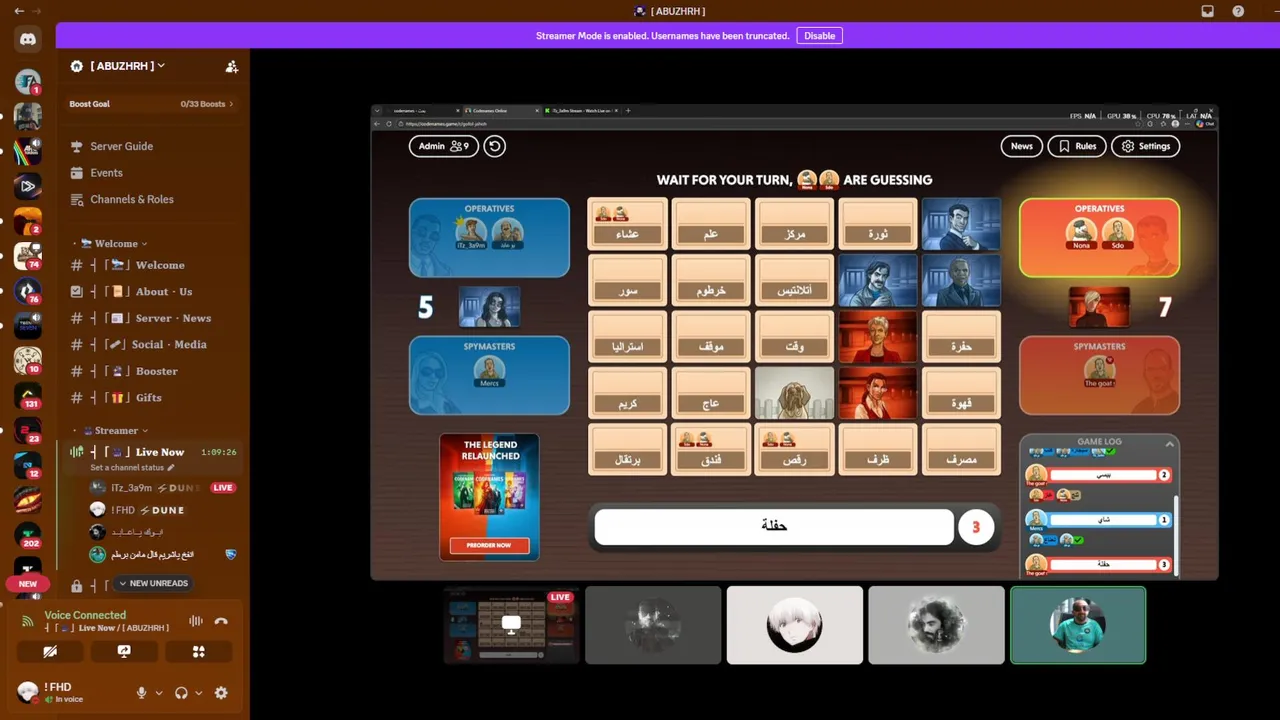Viewport: 1280px width, 720px height.
Task: Open the server icon with 74 badge
Action: 28,256
